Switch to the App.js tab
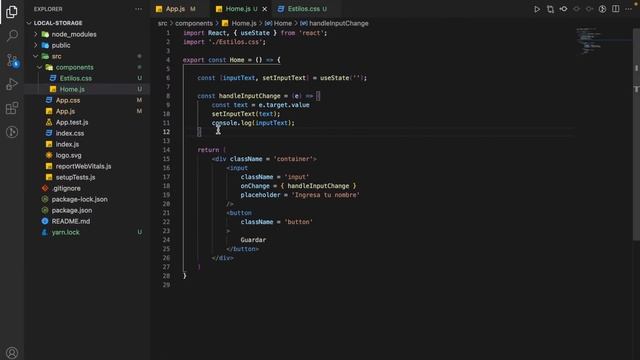Image resolution: width=640 pixels, height=360 pixels. coord(176,9)
